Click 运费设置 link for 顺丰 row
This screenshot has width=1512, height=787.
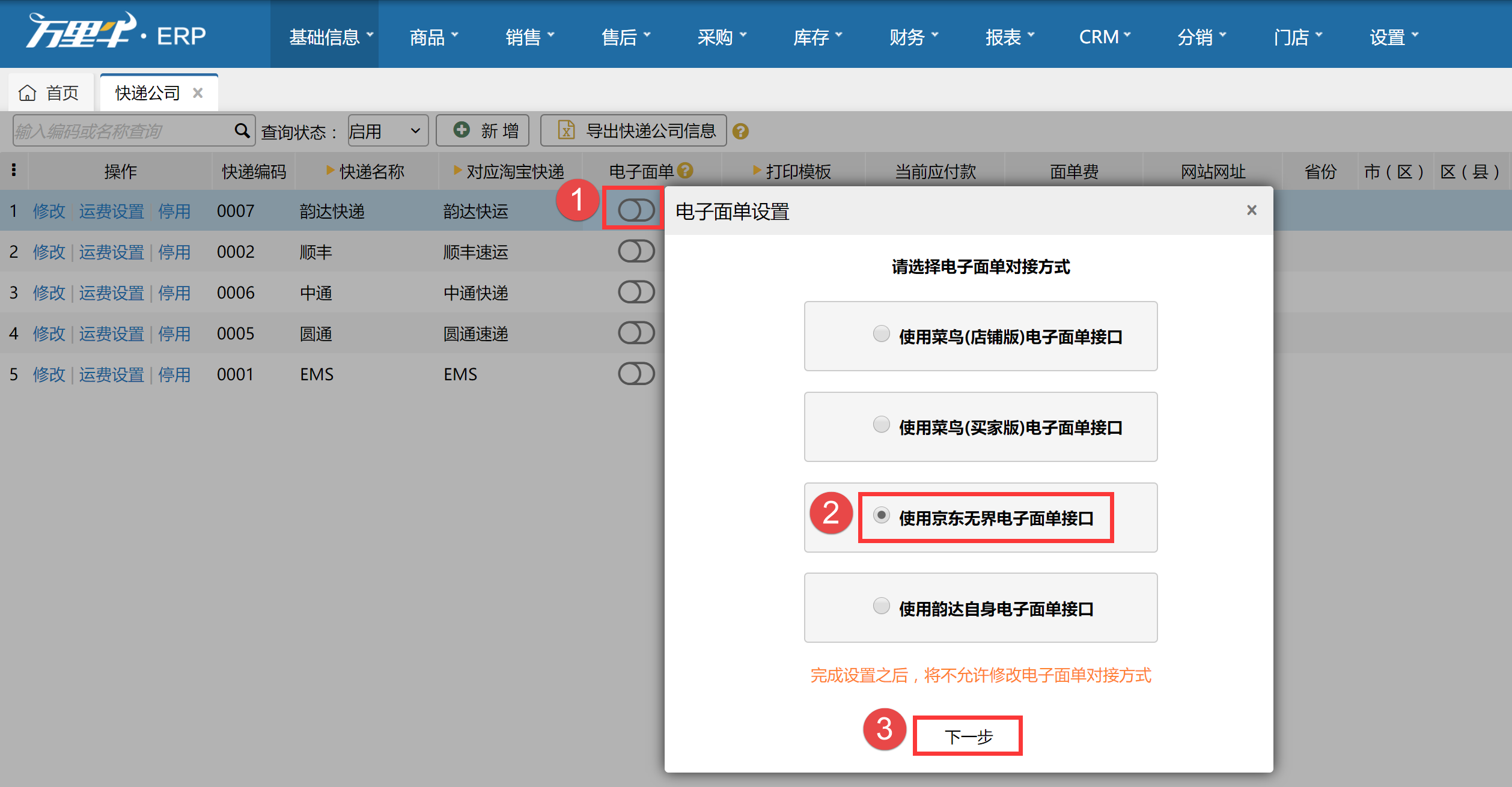point(112,252)
